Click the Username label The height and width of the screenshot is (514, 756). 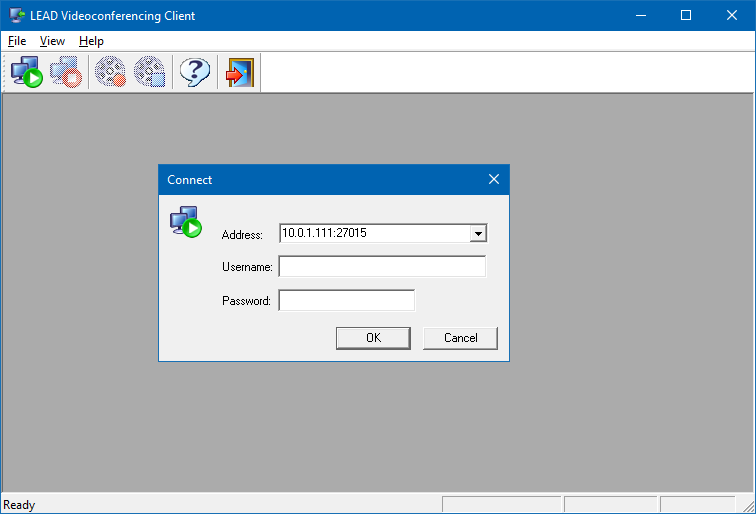[x=247, y=267]
